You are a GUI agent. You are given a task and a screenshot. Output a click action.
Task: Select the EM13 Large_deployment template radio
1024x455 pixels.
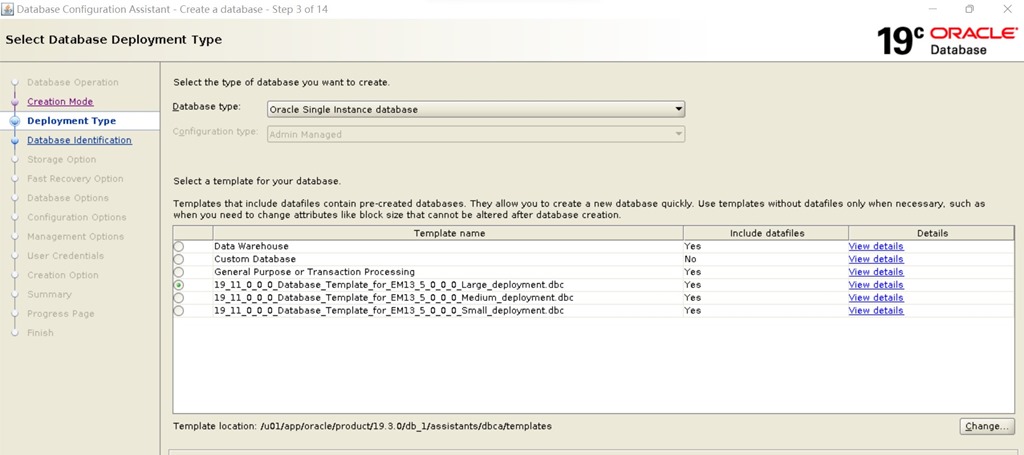tap(178, 285)
